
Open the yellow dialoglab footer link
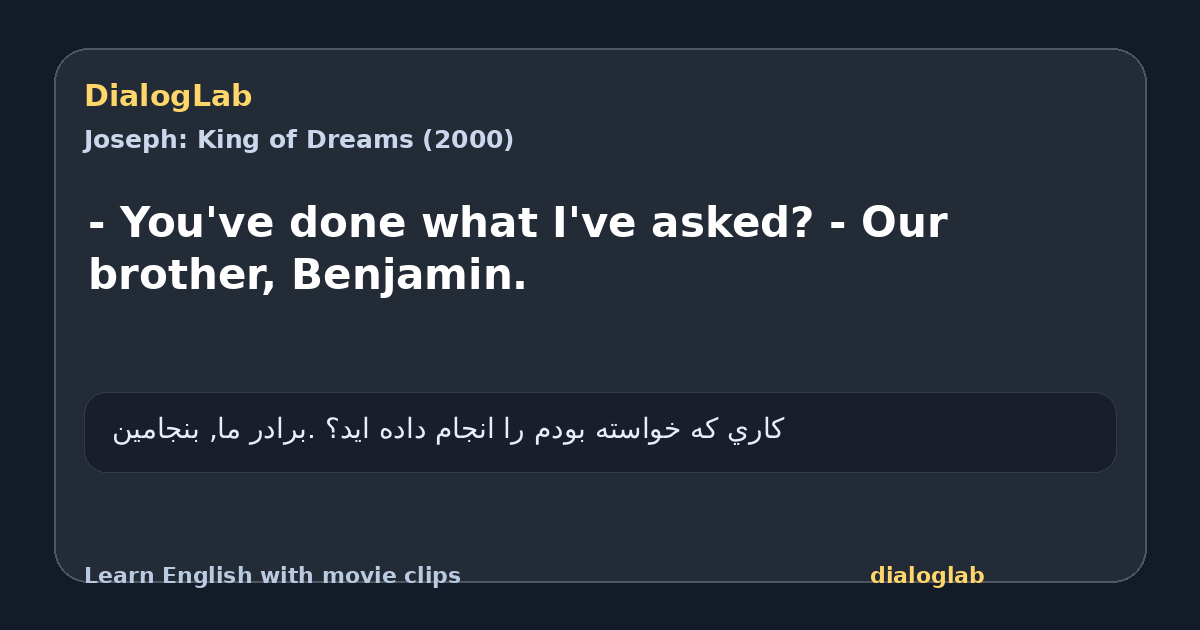[x=927, y=576]
